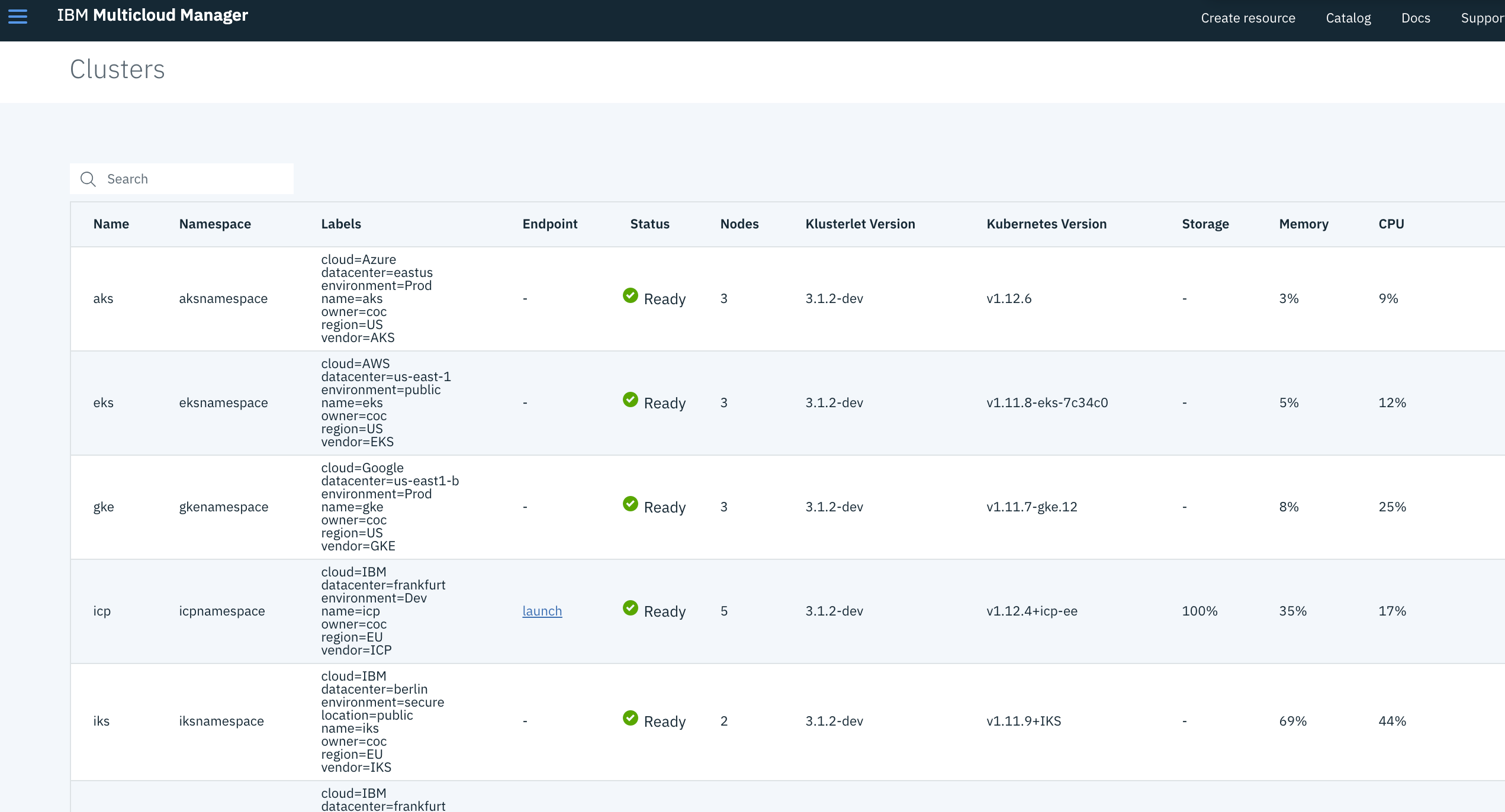Click the green Ready icon for gke

pyautogui.click(x=631, y=504)
